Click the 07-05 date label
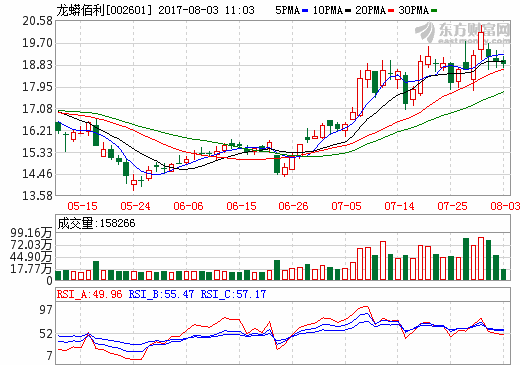 click(346, 206)
